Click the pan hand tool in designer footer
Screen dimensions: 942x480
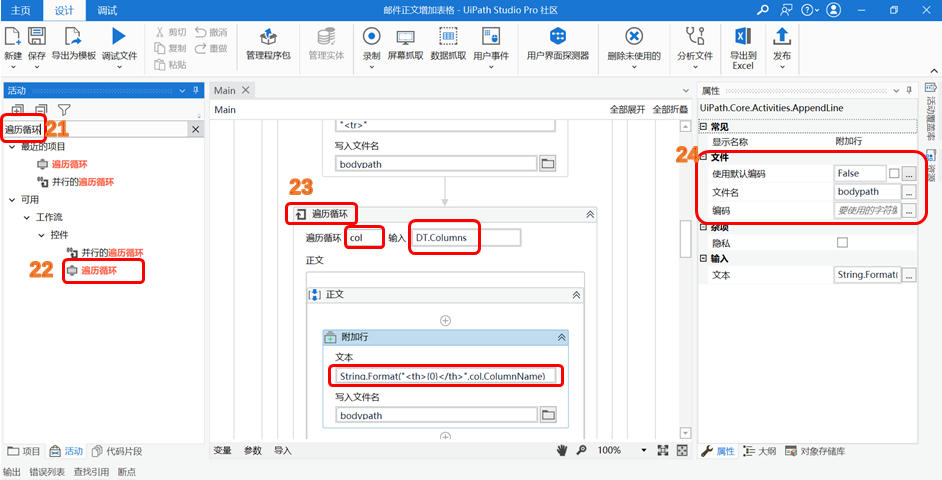pos(562,450)
